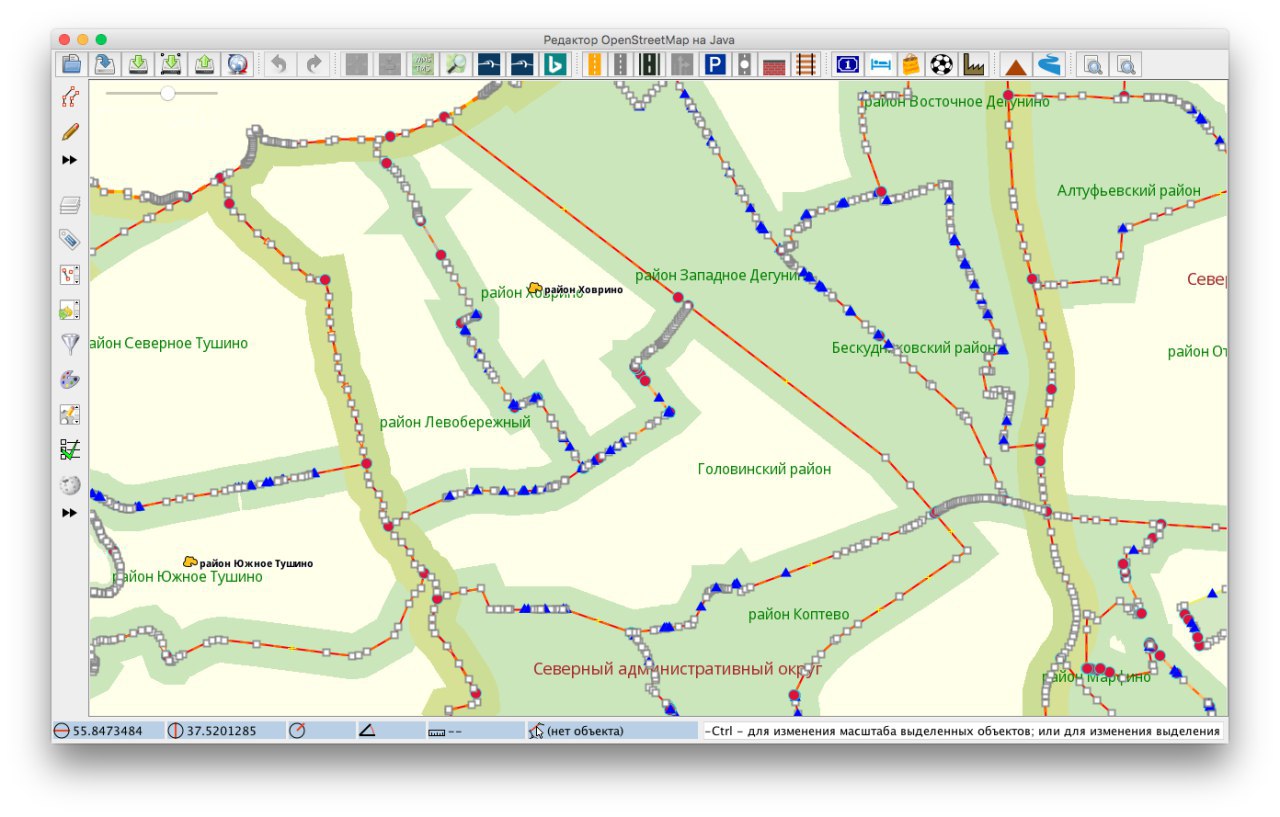Viewport: 1280px width, 817px height.
Task: Expand more edit tools double arrow
Action: pyautogui.click(x=69, y=160)
